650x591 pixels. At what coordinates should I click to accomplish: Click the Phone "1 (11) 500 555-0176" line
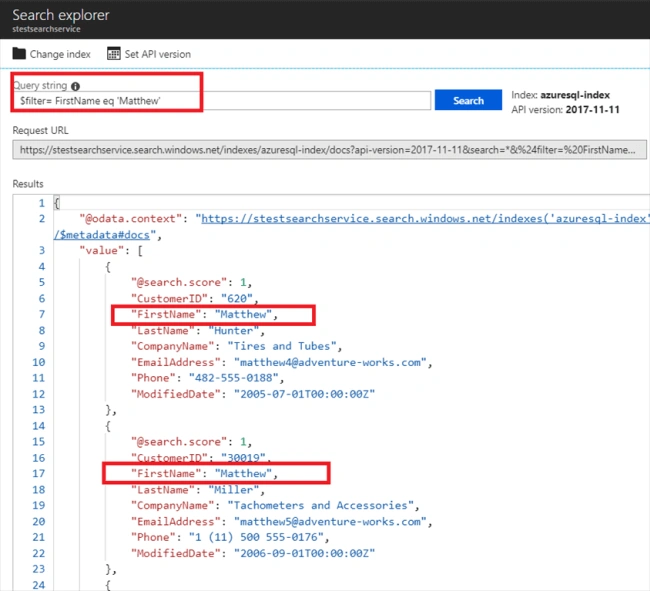pos(230,537)
